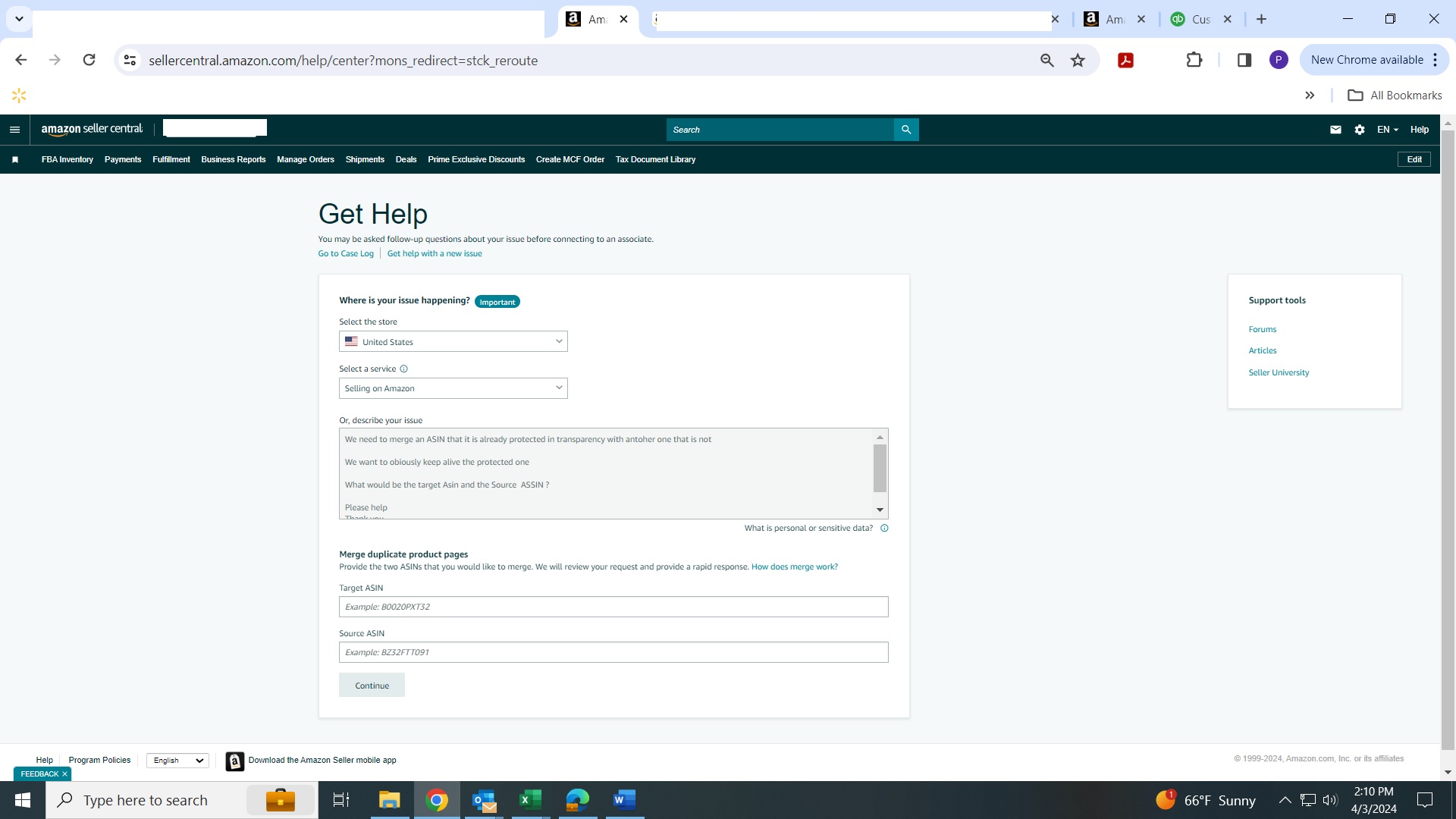Screen dimensions: 1456x819
Task: Toggle the Chrome side panel icon
Action: pyautogui.click(x=1244, y=60)
